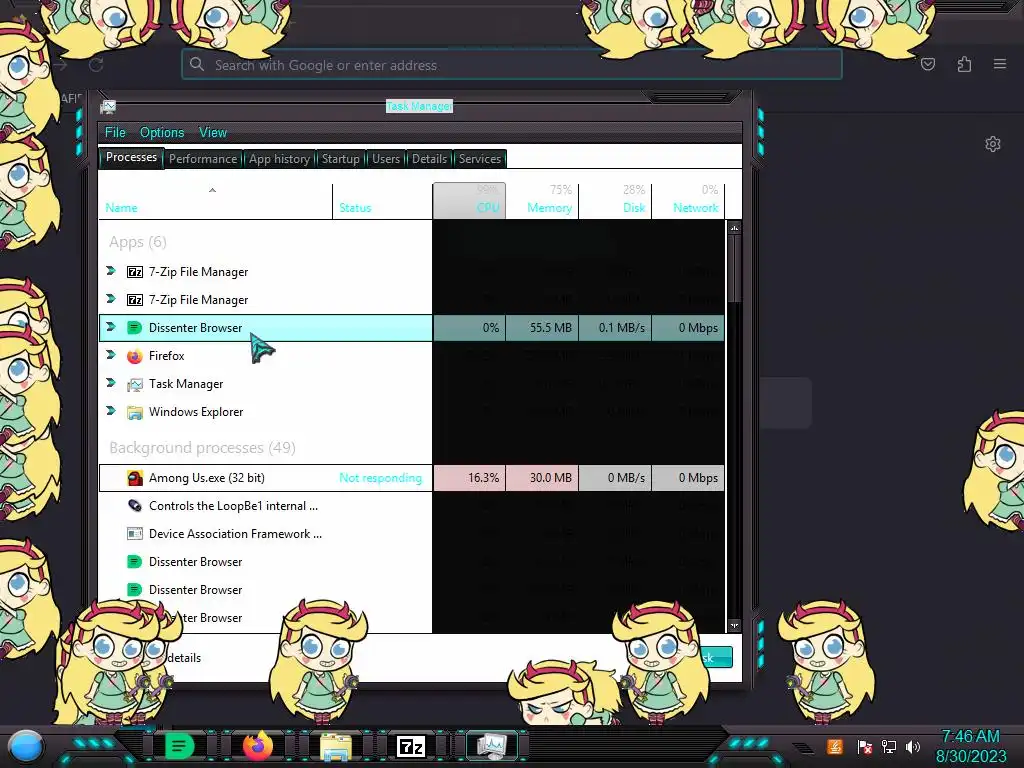The image size is (1024, 768).
Task: Select the Windows Explorer app row
Action: point(411,412)
